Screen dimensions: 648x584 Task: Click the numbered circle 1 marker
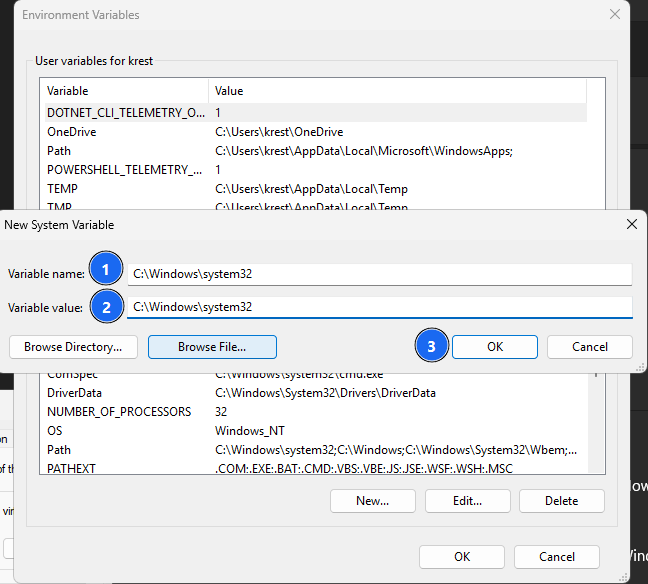[x=104, y=270]
